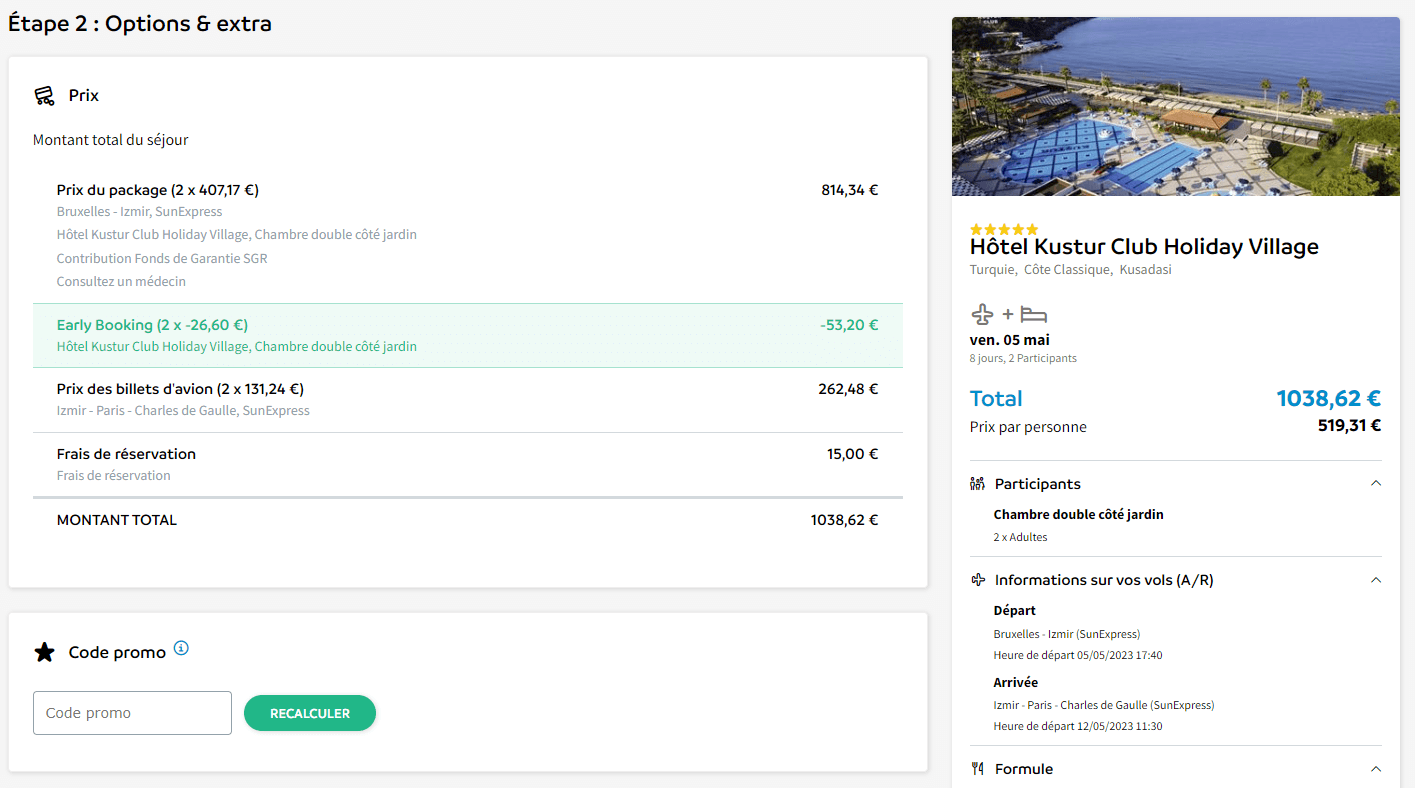This screenshot has height=788, width=1415.
Task: Click the Prix price tag icon
Action: pyautogui.click(x=44, y=96)
